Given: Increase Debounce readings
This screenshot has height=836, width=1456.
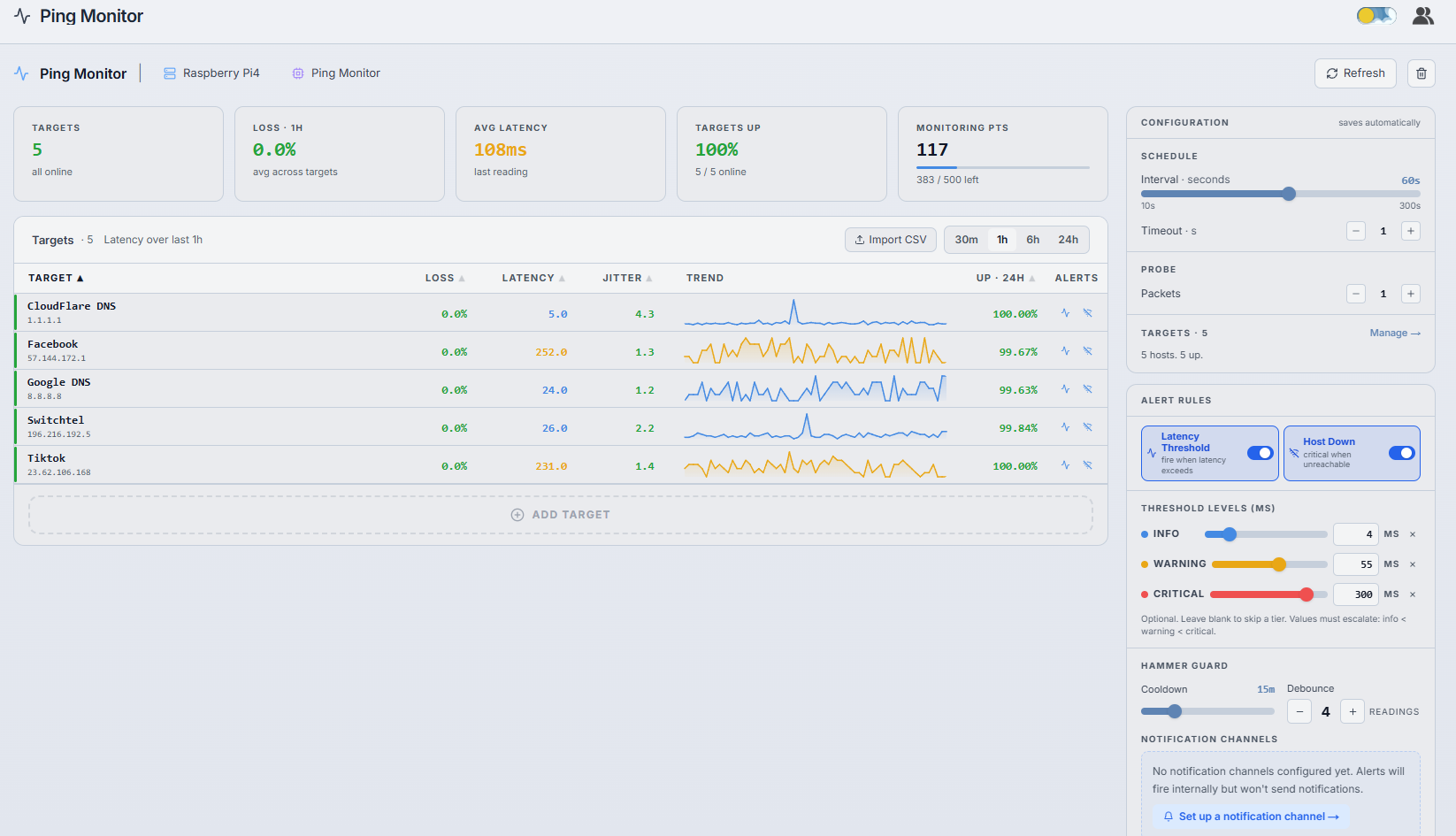Looking at the screenshot, I should point(1353,711).
